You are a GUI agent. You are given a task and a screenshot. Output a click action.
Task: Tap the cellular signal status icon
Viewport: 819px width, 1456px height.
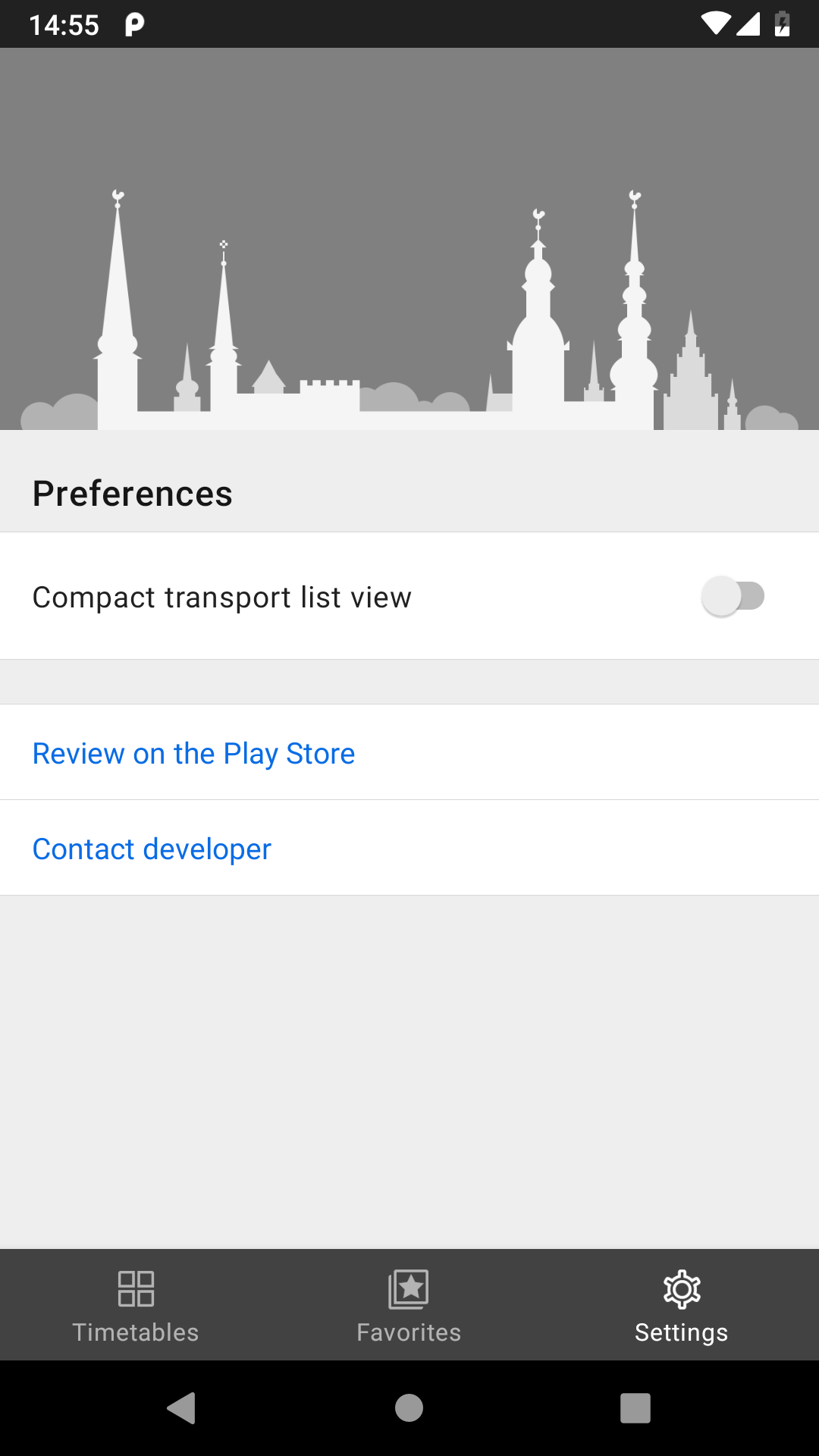[748, 24]
